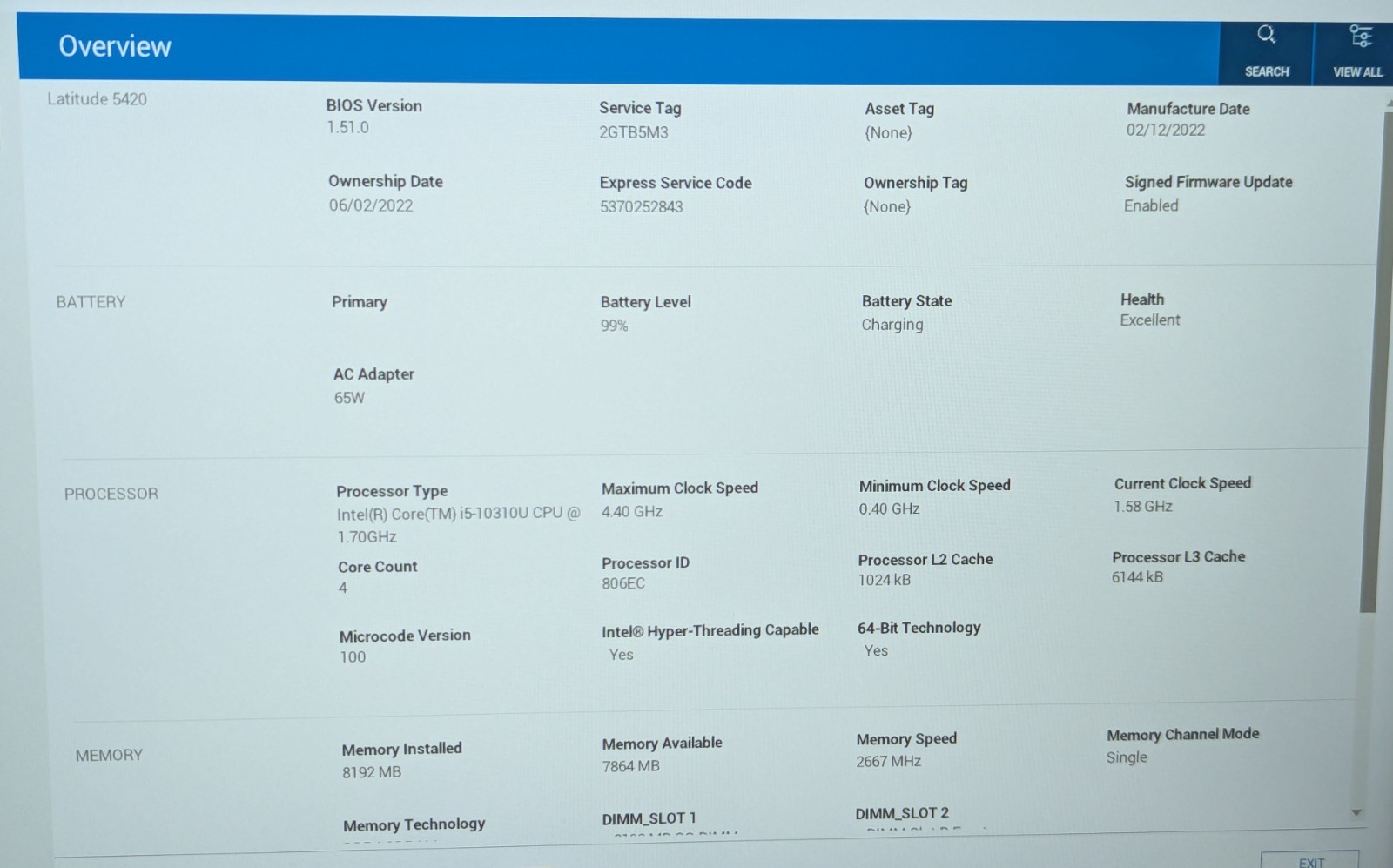Screen dimensions: 1393x868
Task: Select Memory Available 7864 MB
Action: click(x=630, y=766)
